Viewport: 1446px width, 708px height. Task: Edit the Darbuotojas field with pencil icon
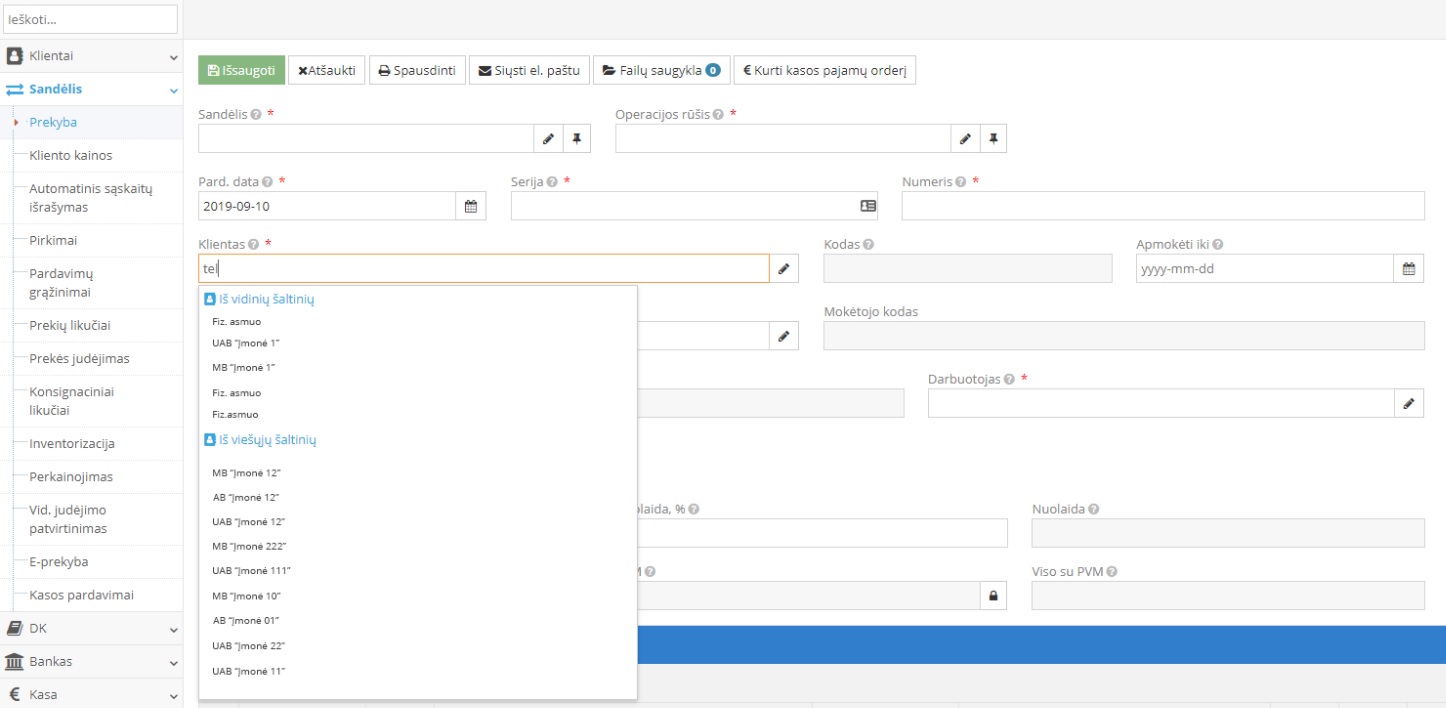[1408, 403]
